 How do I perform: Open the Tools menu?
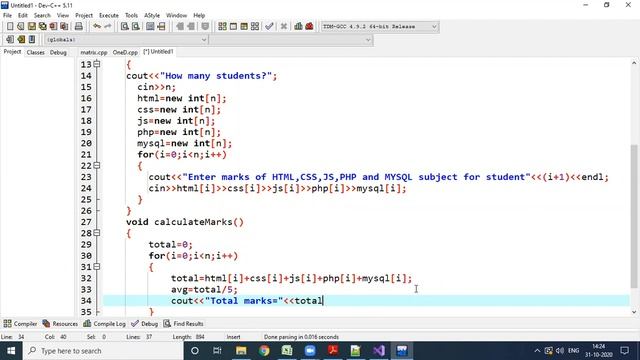point(131,16)
